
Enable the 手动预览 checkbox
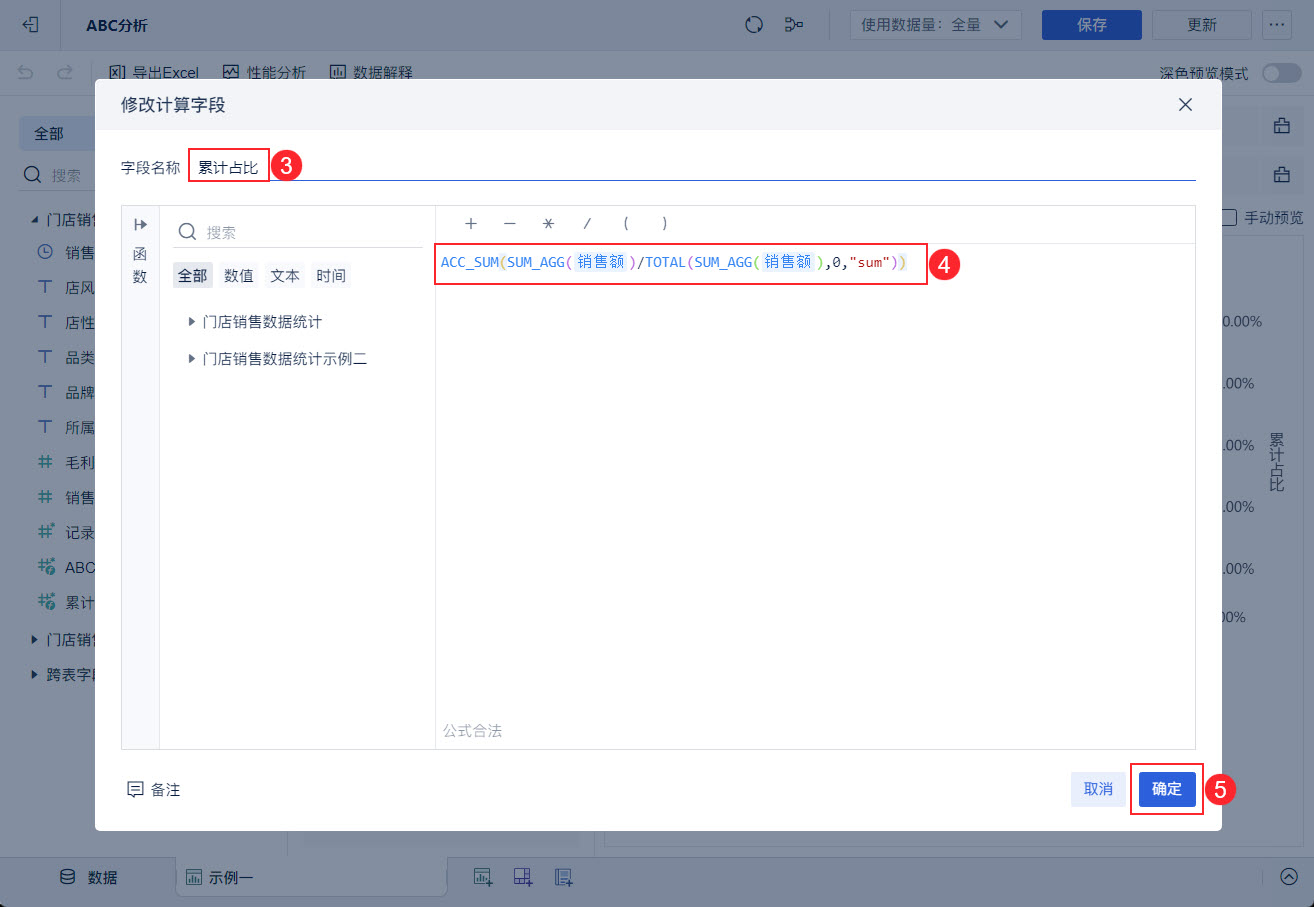click(x=1230, y=217)
